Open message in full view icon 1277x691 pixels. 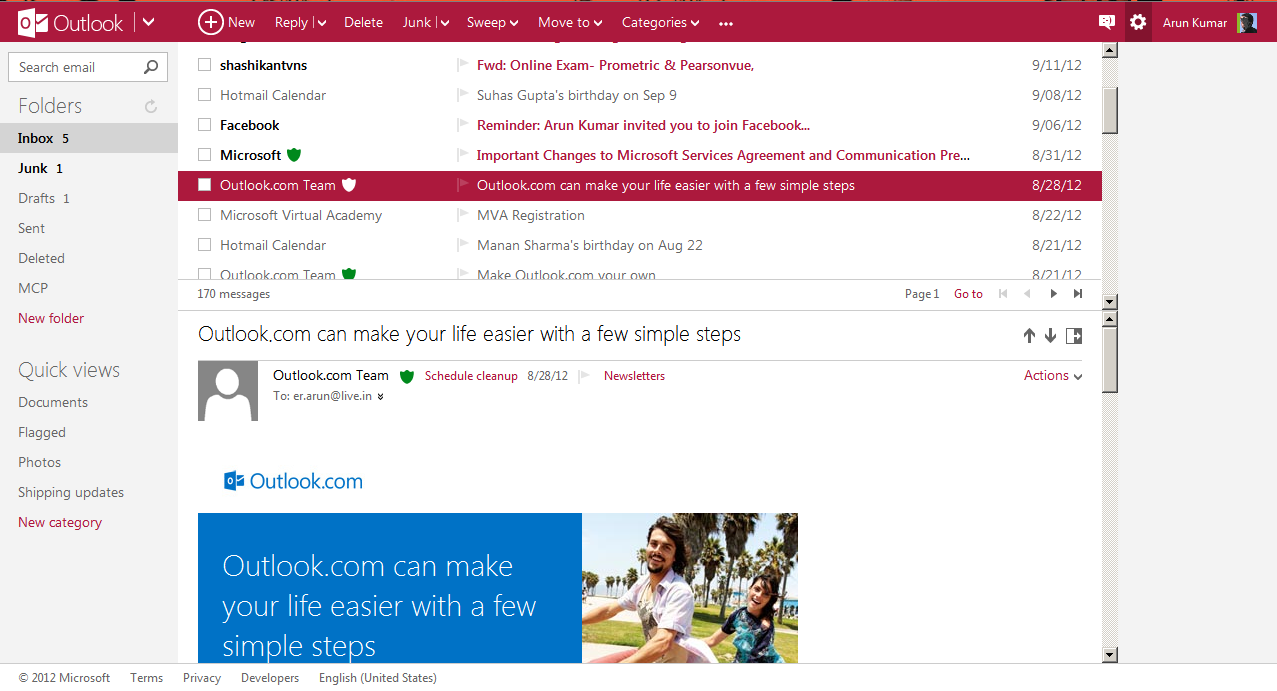1074,336
